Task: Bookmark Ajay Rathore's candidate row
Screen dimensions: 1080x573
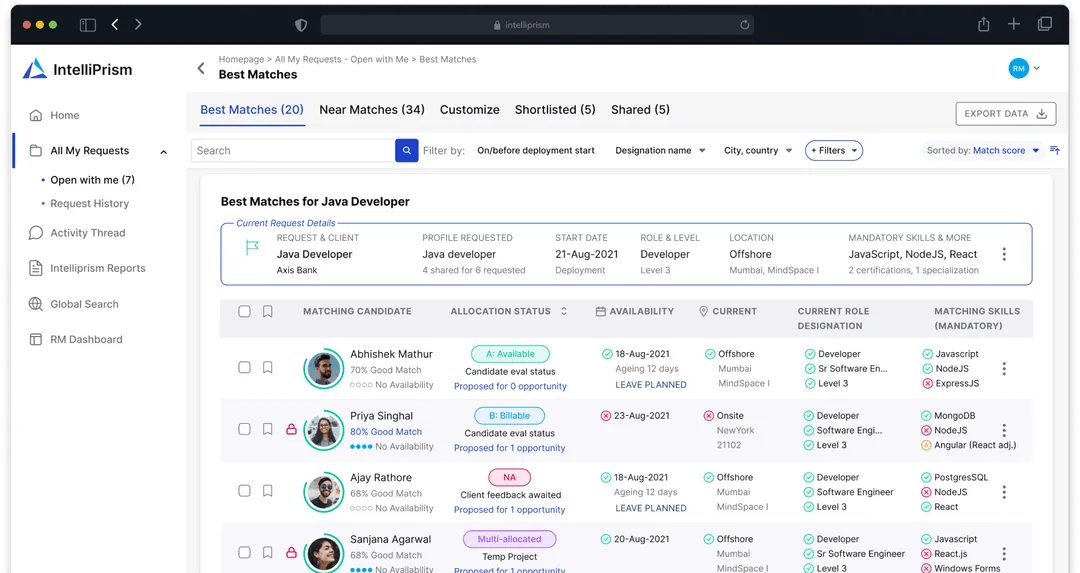Action: click(x=268, y=491)
